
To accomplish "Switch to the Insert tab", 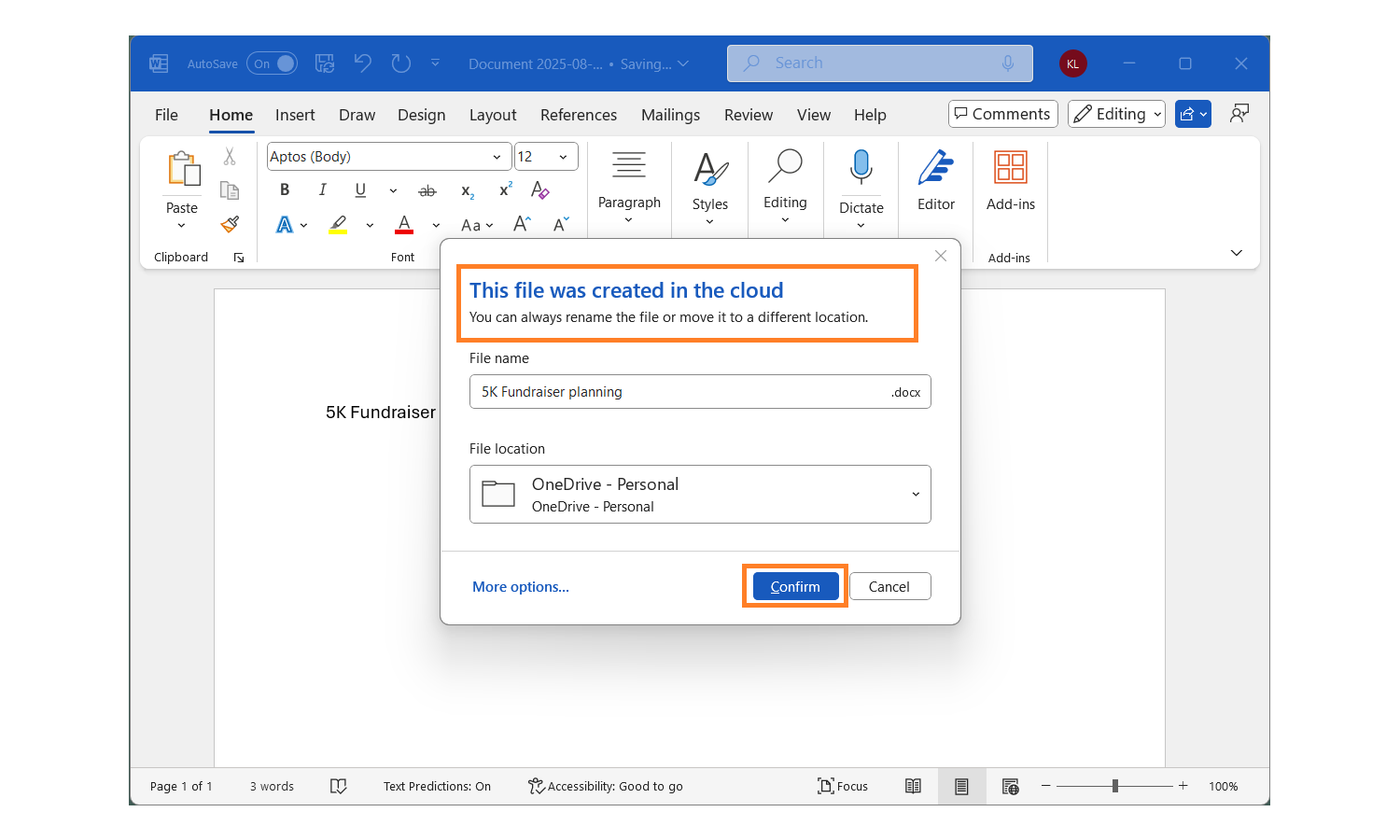I will (295, 115).
